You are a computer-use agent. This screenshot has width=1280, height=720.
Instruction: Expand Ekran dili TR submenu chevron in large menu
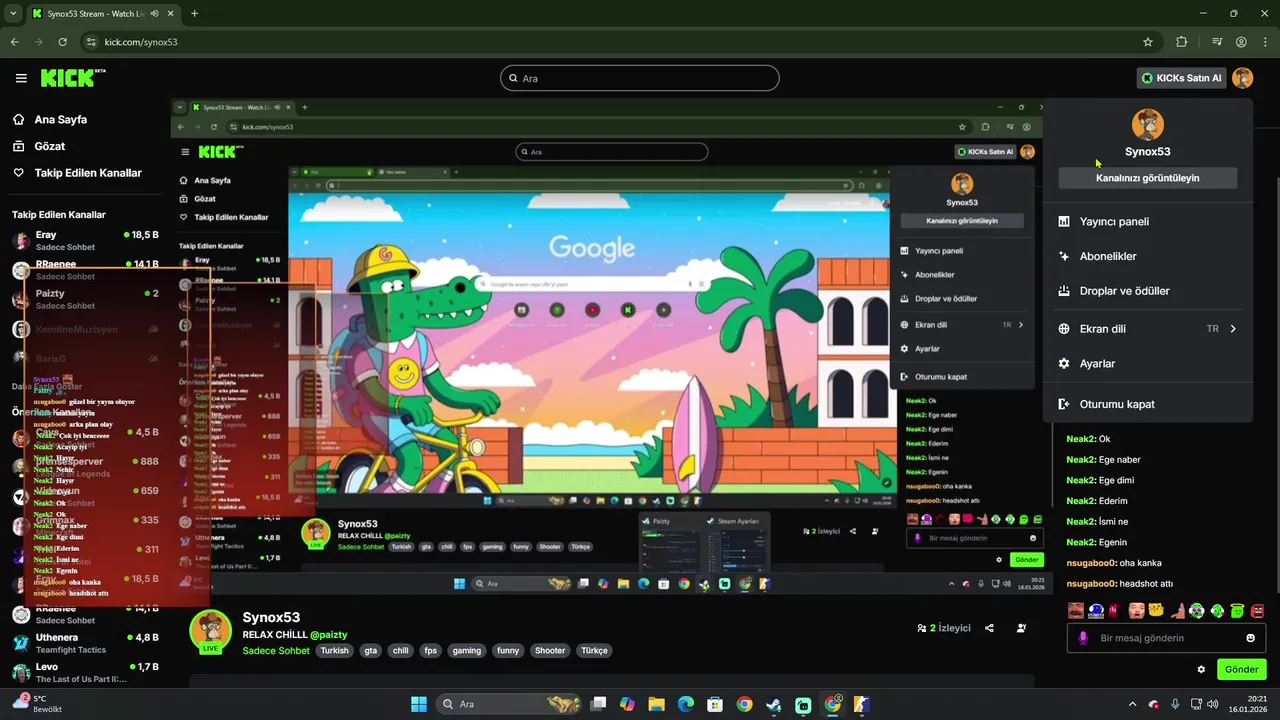1233,329
